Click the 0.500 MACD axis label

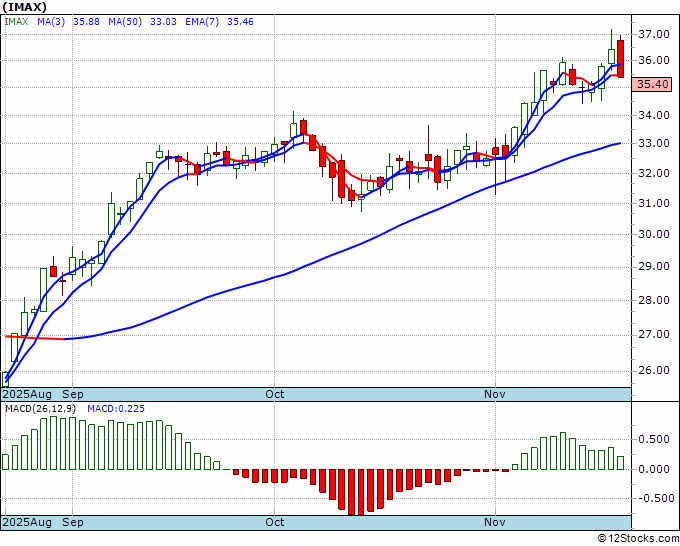[x=654, y=439]
